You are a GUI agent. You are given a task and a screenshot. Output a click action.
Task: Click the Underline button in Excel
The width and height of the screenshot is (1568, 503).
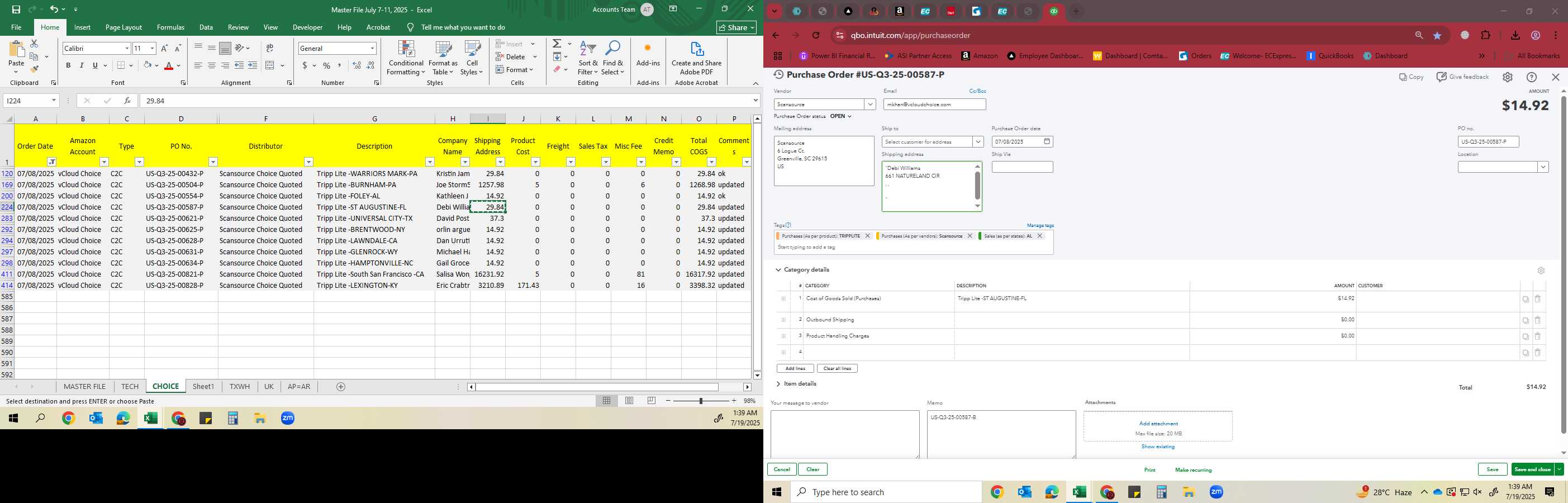pyautogui.click(x=95, y=65)
